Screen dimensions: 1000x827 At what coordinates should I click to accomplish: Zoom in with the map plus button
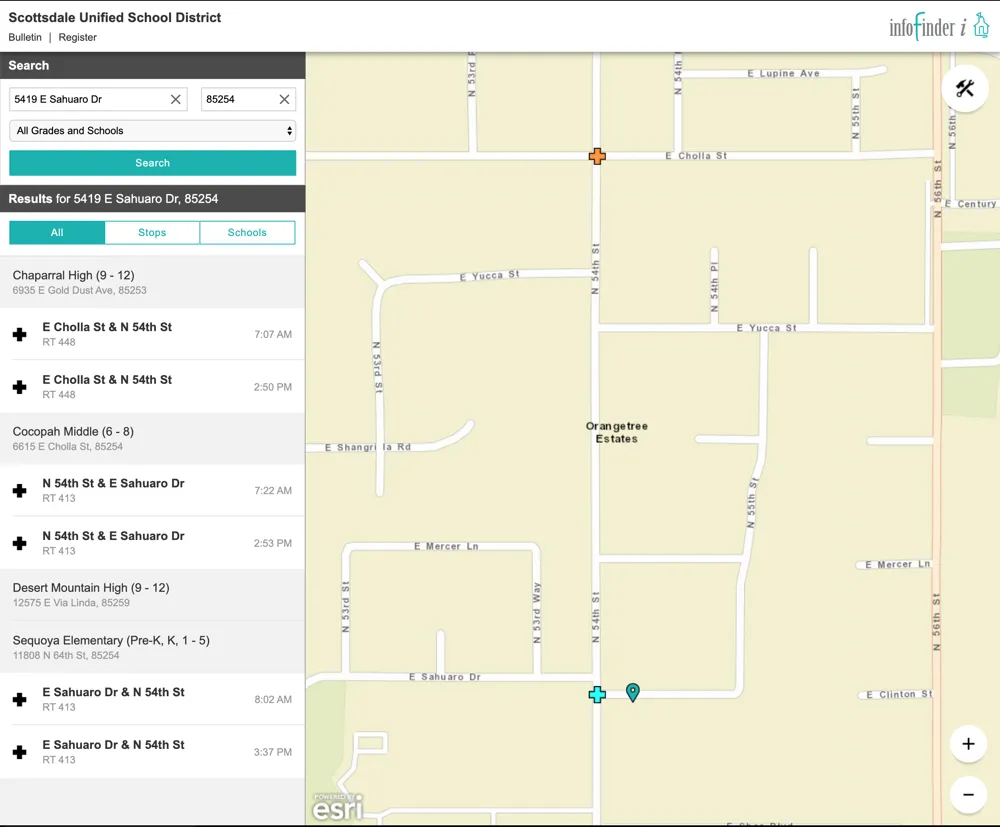(968, 743)
